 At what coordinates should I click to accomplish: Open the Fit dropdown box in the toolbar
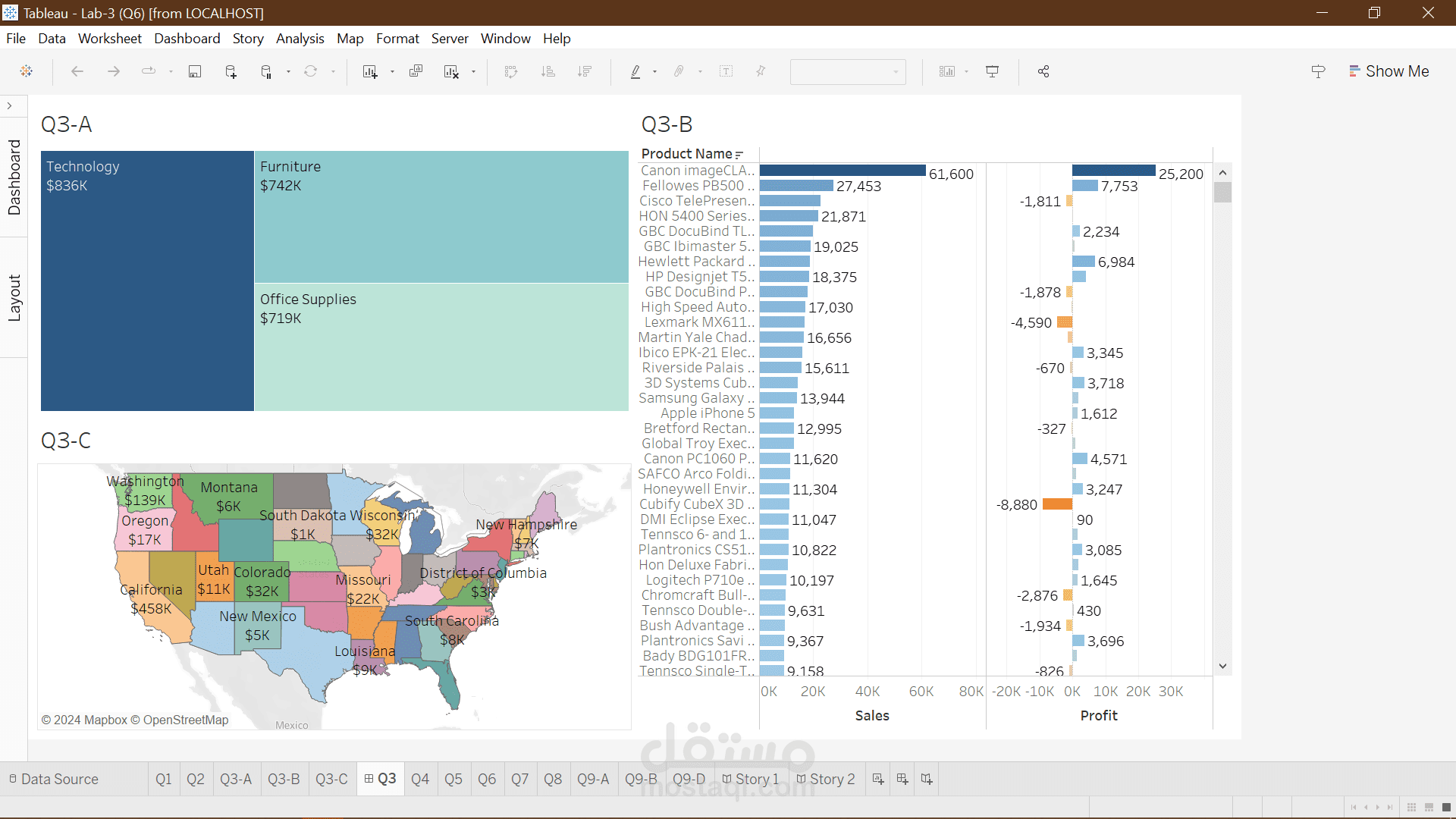point(848,71)
